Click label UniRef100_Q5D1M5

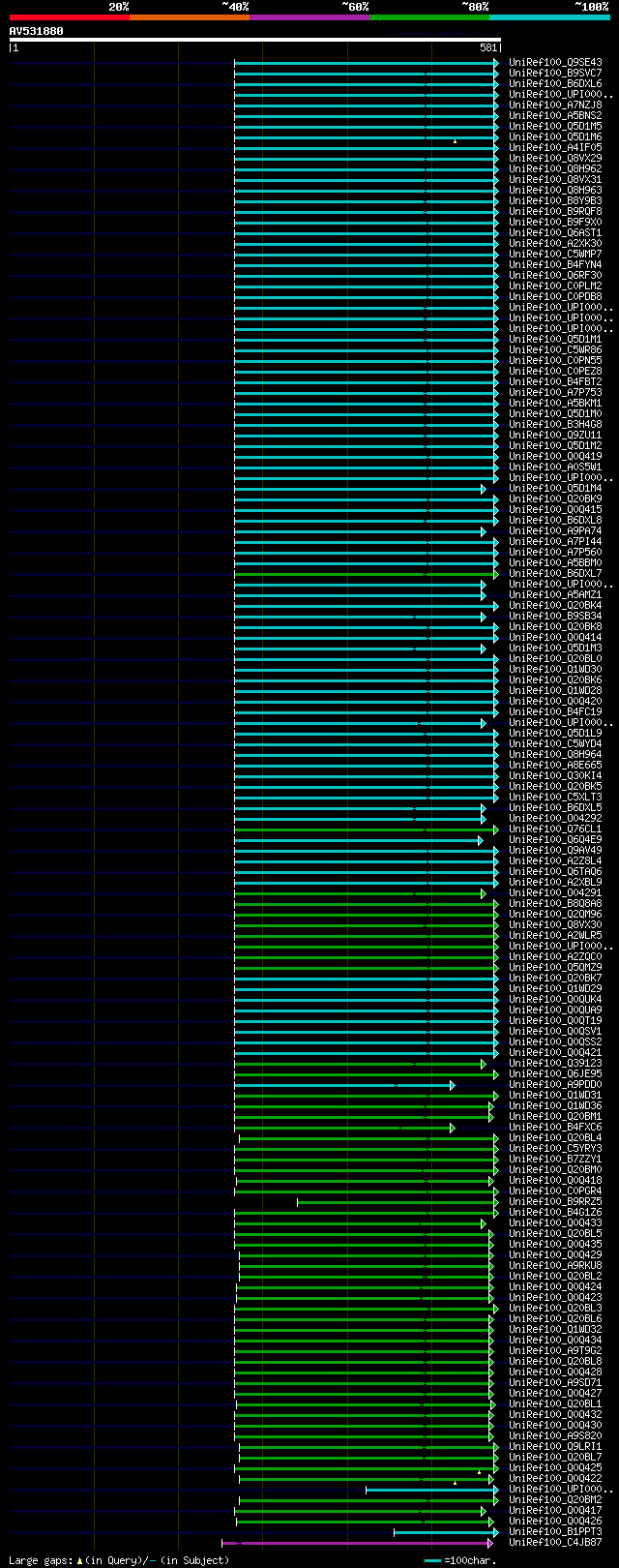[555, 127]
